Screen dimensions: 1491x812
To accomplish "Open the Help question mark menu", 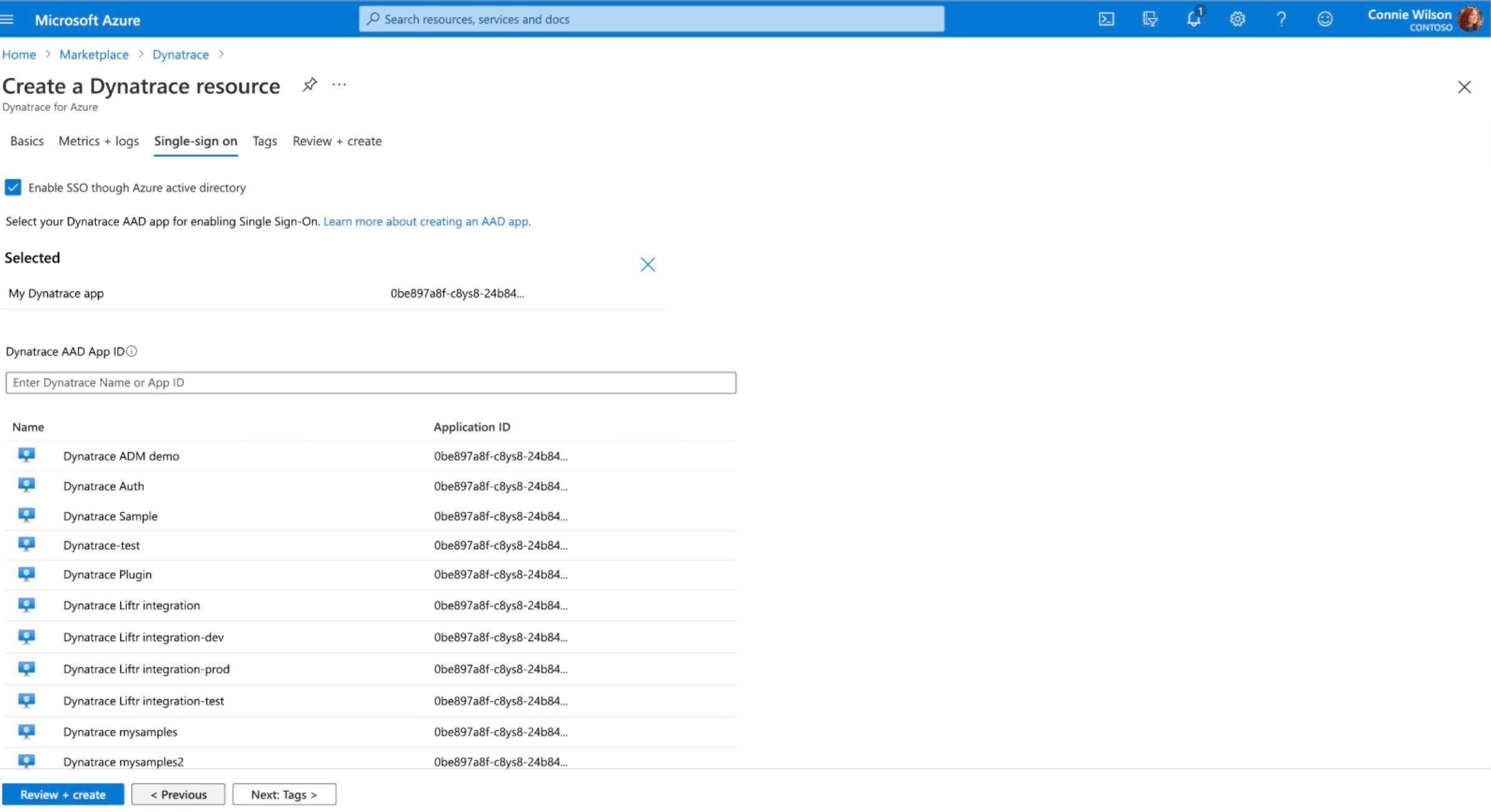I will pos(1281,19).
